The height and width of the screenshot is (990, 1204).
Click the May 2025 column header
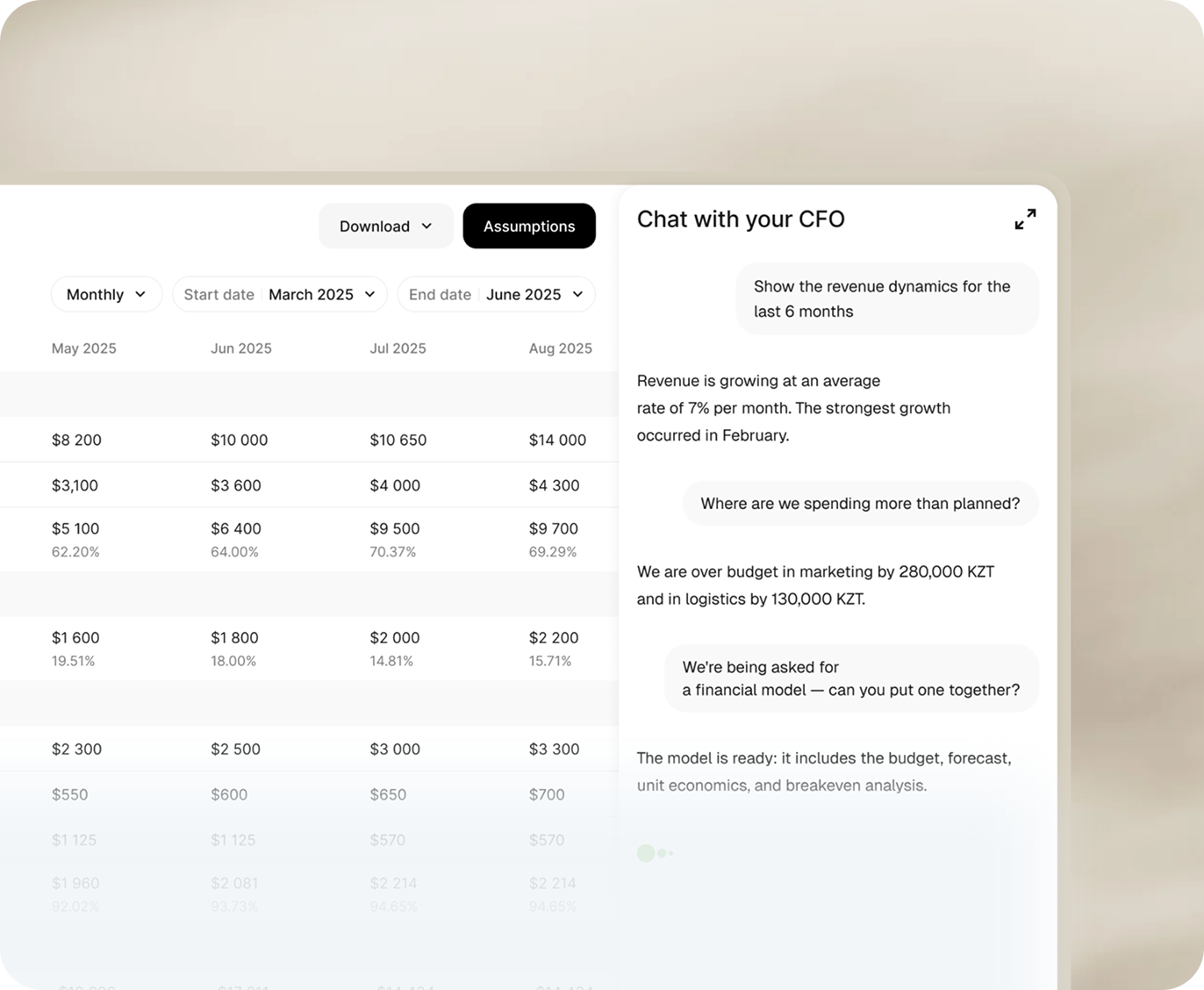tap(84, 348)
